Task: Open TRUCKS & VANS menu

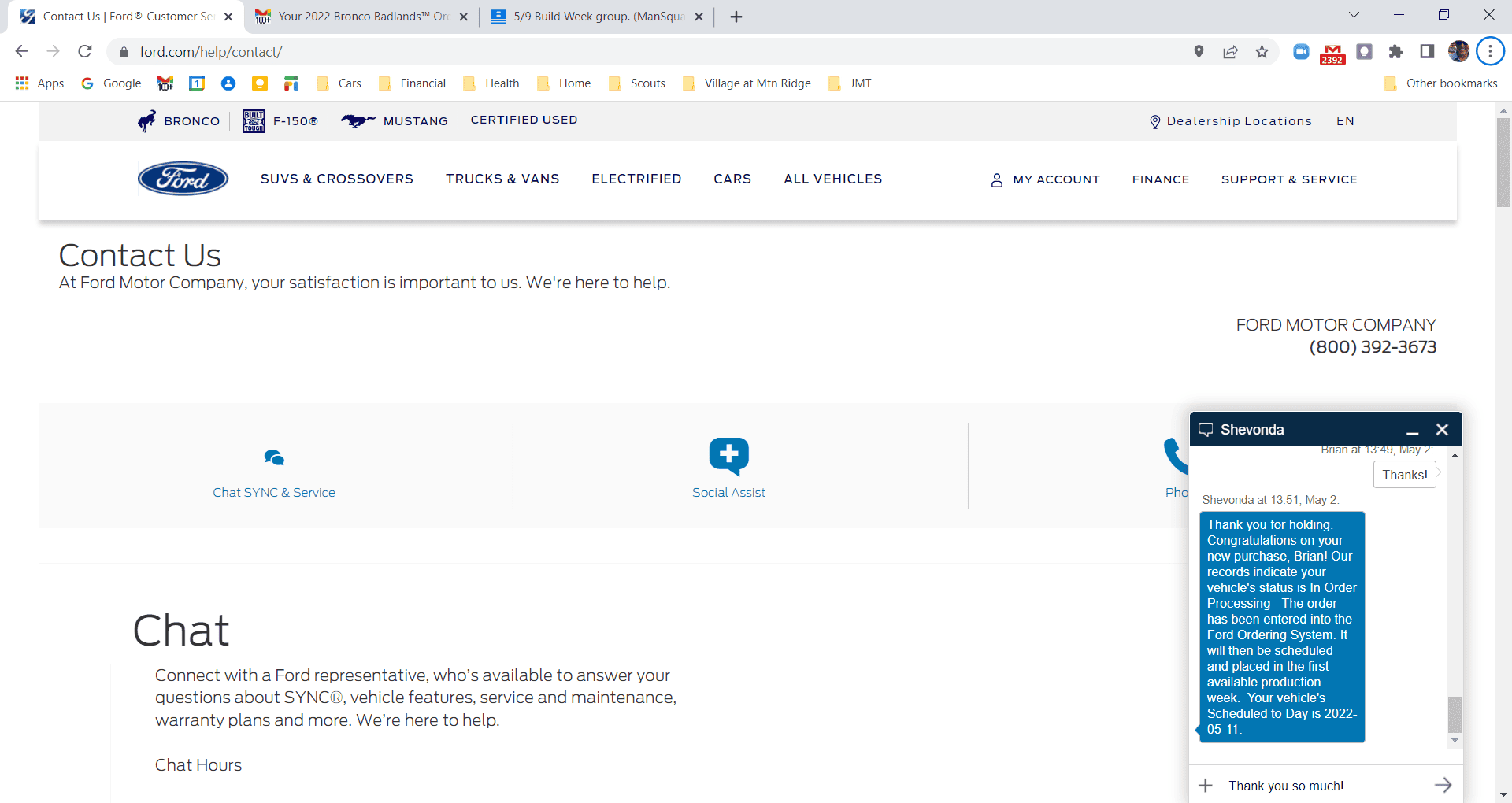Action: [x=502, y=179]
